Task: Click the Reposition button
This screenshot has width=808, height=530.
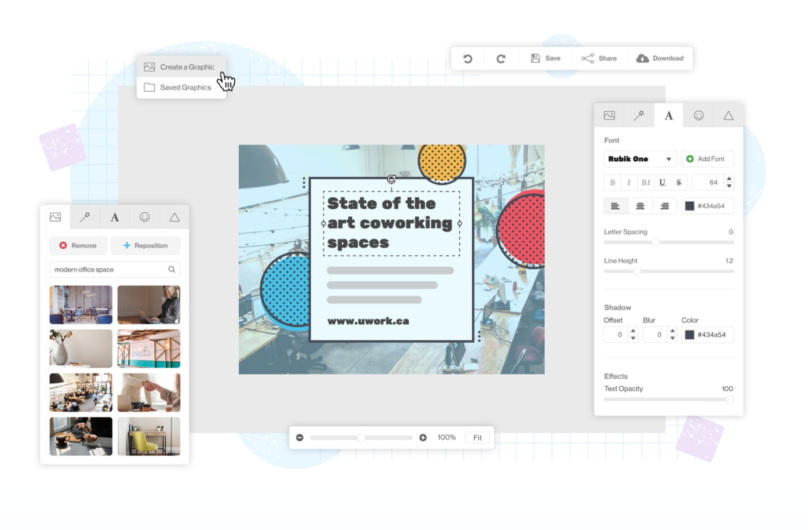Action: pos(146,245)
